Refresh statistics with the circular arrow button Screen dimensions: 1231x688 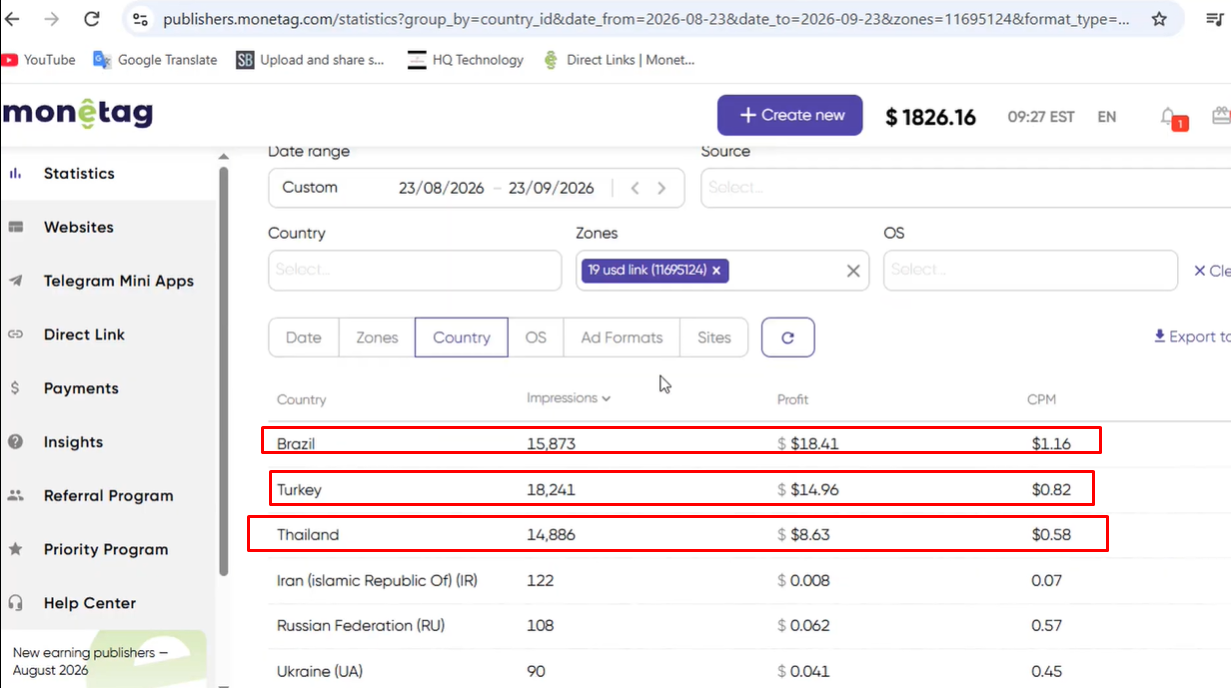[788, 337]
